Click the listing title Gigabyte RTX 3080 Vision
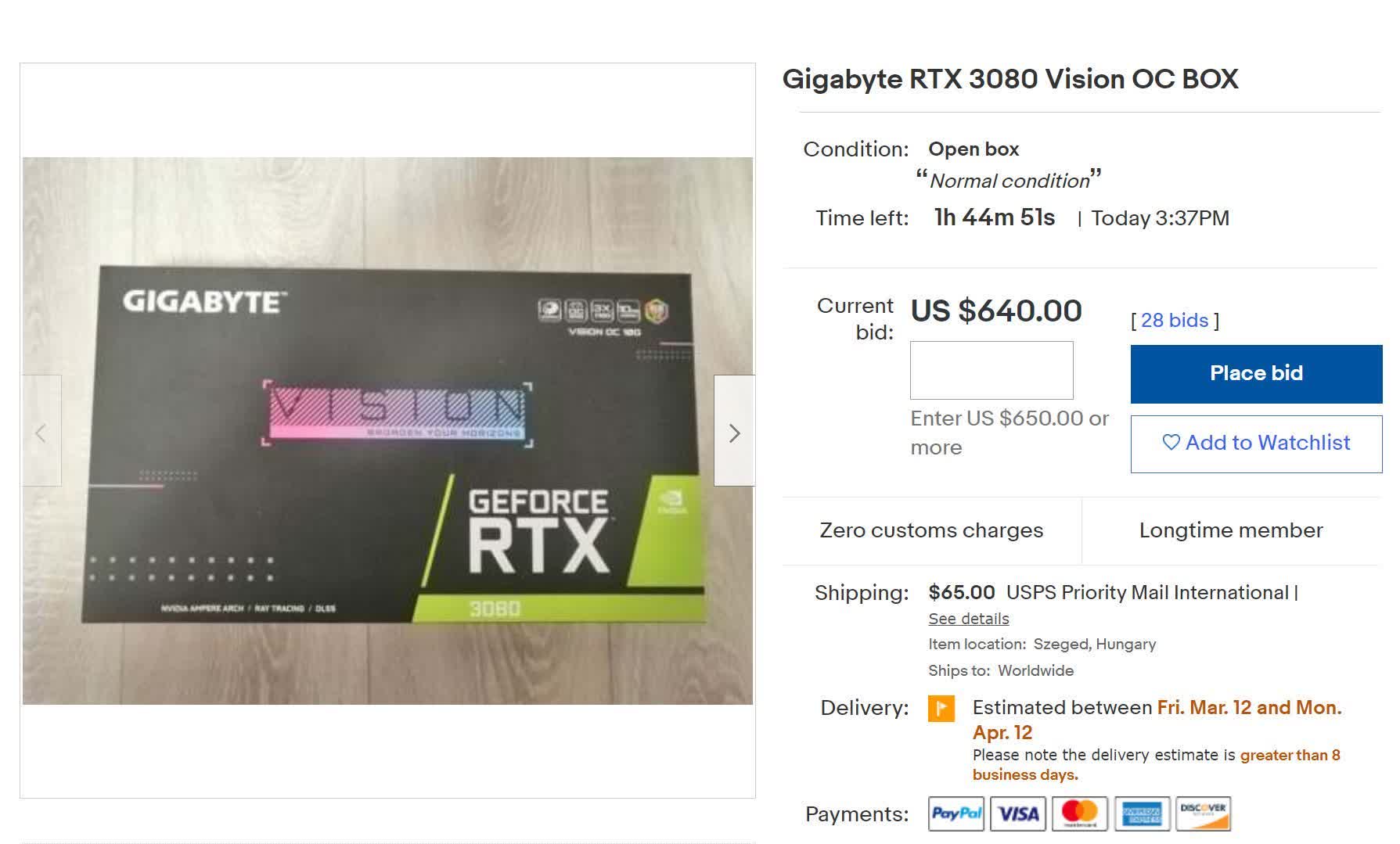This screenshot has width=1400, height=844. click(1010, 79)
